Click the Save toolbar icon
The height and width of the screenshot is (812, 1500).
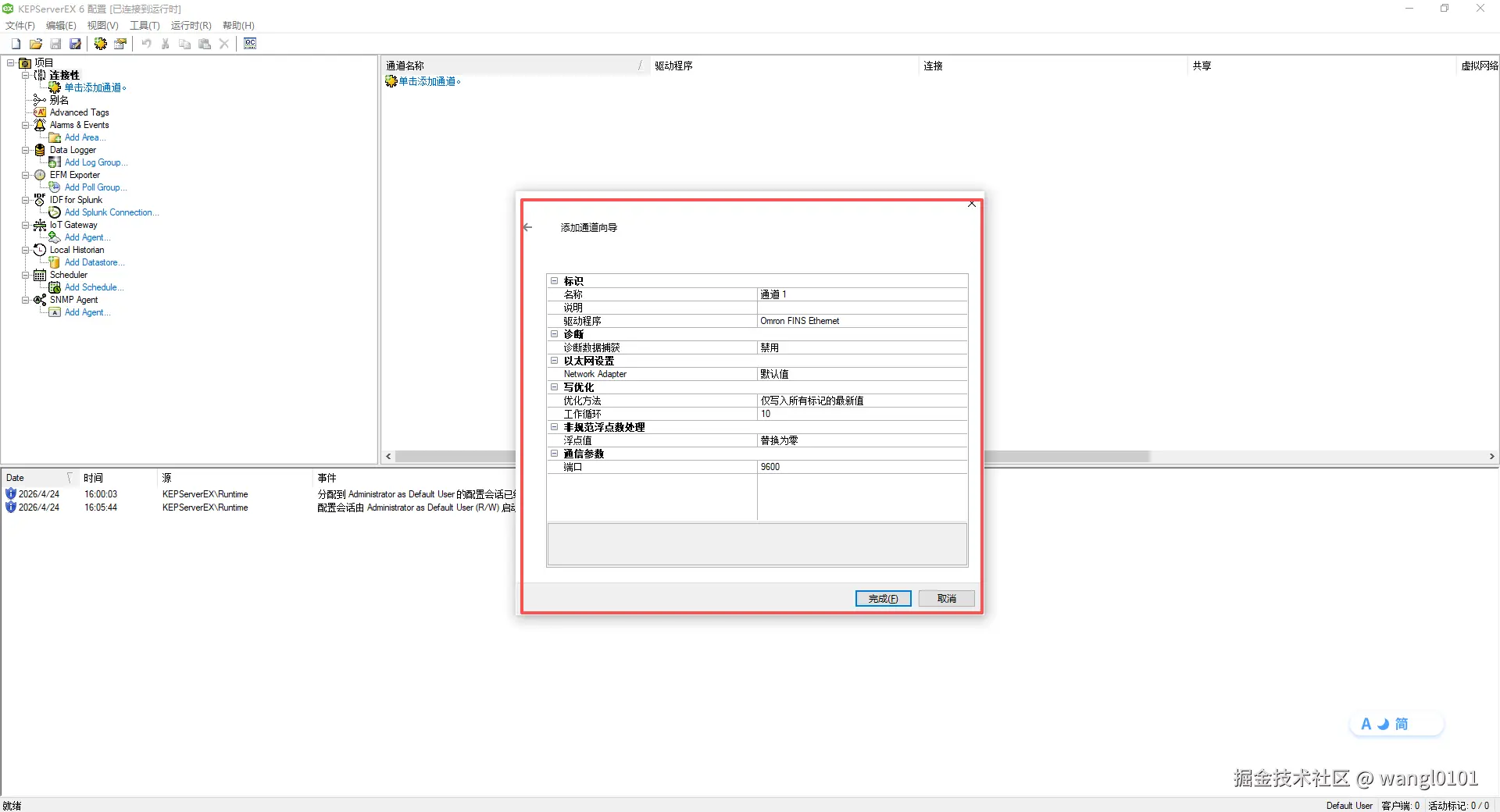pyautogui.click(x=55, y=44)
